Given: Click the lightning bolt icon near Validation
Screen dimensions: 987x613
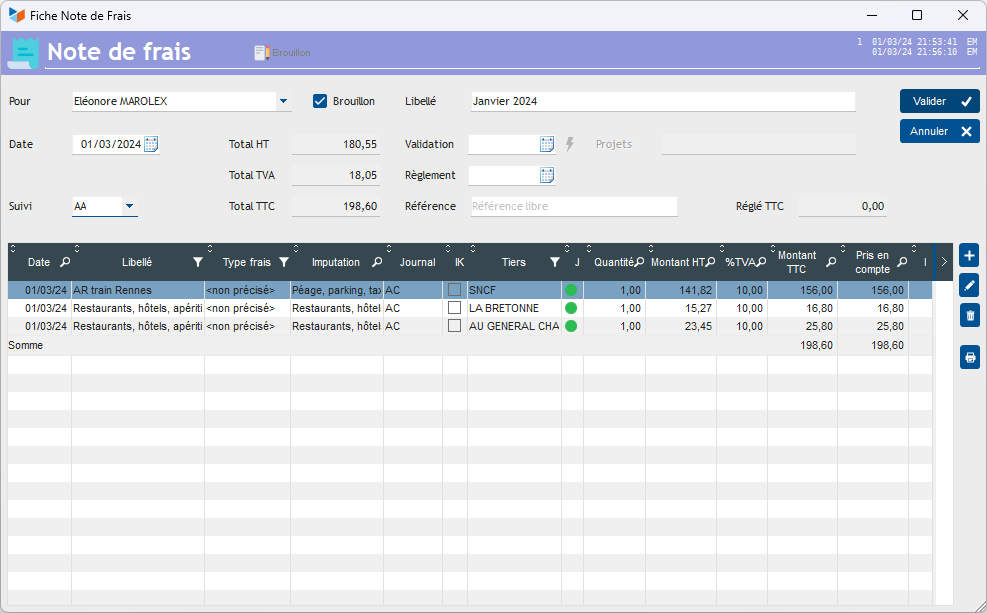Looking at the screenshot, I should (x=570, y=144).
